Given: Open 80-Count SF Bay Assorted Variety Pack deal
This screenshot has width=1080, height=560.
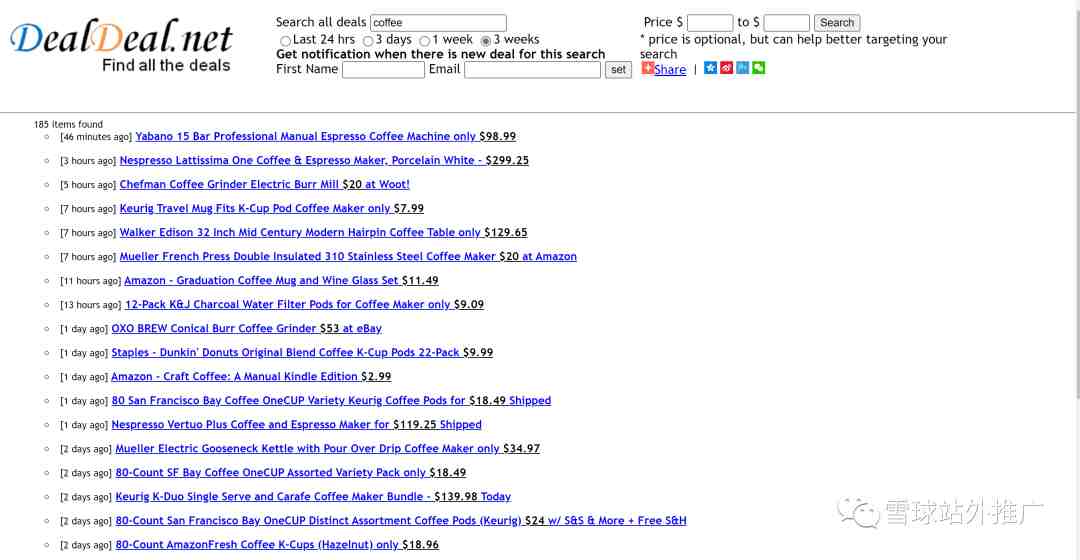Looking at the screenshot, I should click(x=291, y=473).
